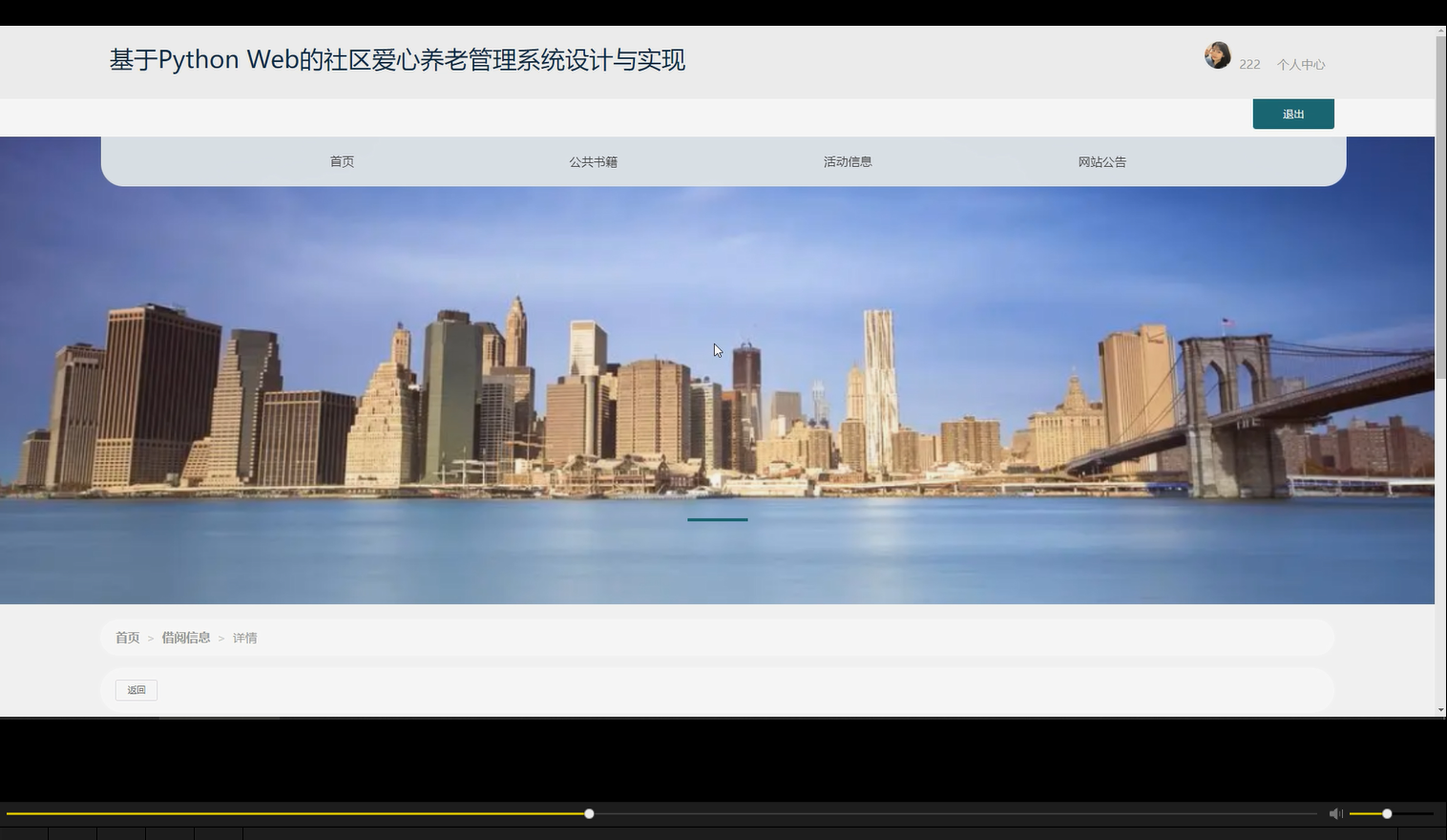Open the 网站公告 navigation item

(x=1101, y=161)
